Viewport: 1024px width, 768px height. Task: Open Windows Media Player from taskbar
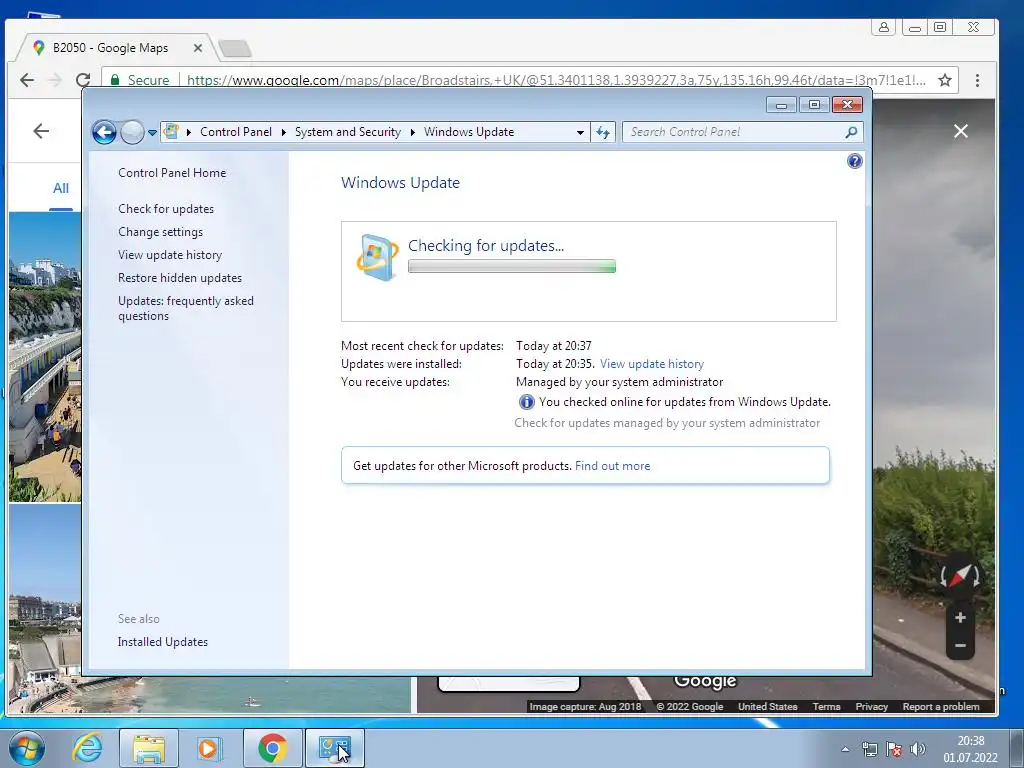point(210,748)
